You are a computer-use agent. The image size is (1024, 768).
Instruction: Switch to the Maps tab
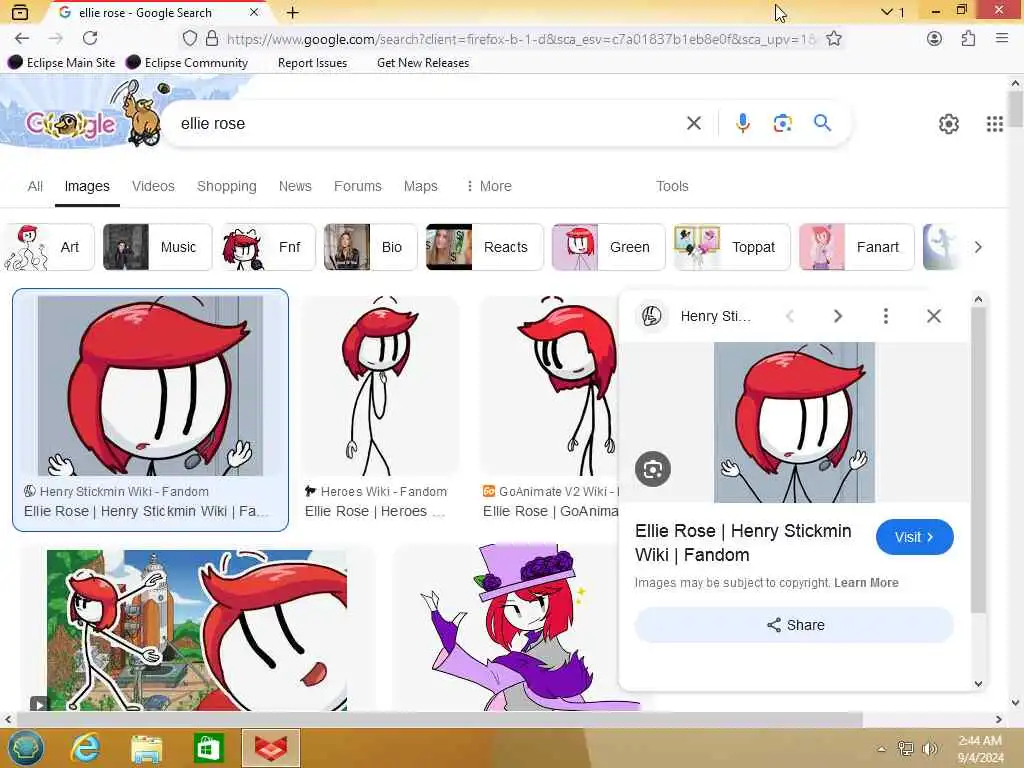tap(421, 186)
